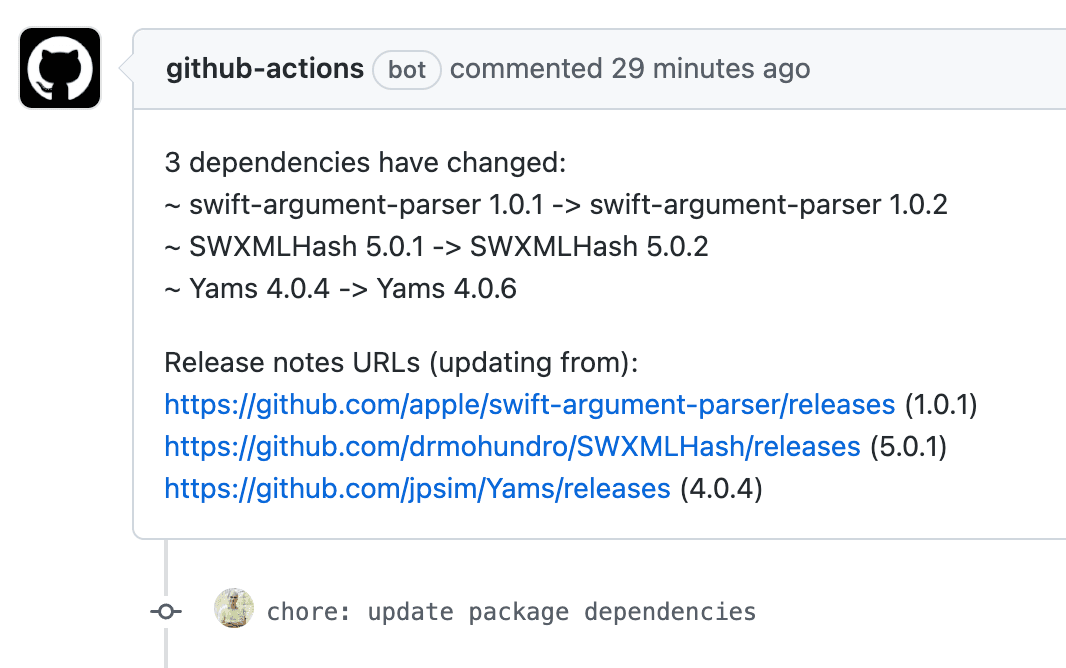
Task: Open the SWXMLHash releases page link
Action: coord(511,446)
